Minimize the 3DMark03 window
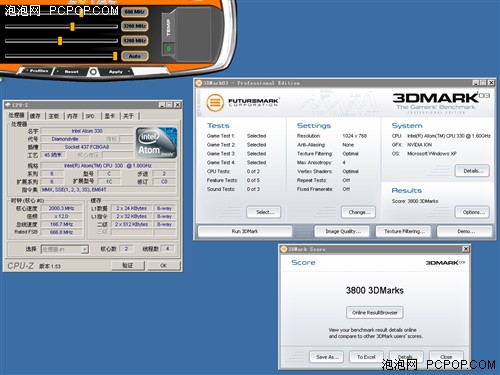 click(476, 83)
